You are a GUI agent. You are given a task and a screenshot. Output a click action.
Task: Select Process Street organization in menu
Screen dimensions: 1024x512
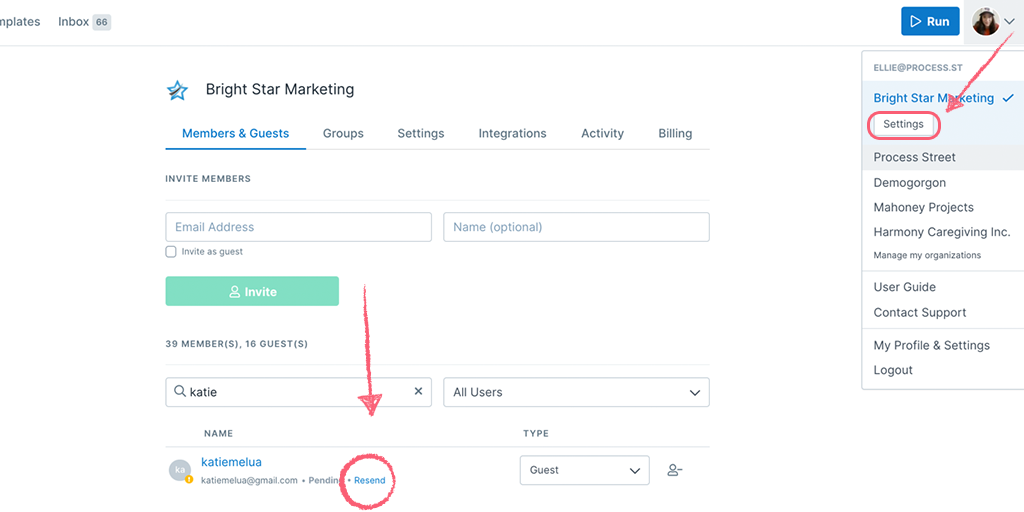point(914,157)
